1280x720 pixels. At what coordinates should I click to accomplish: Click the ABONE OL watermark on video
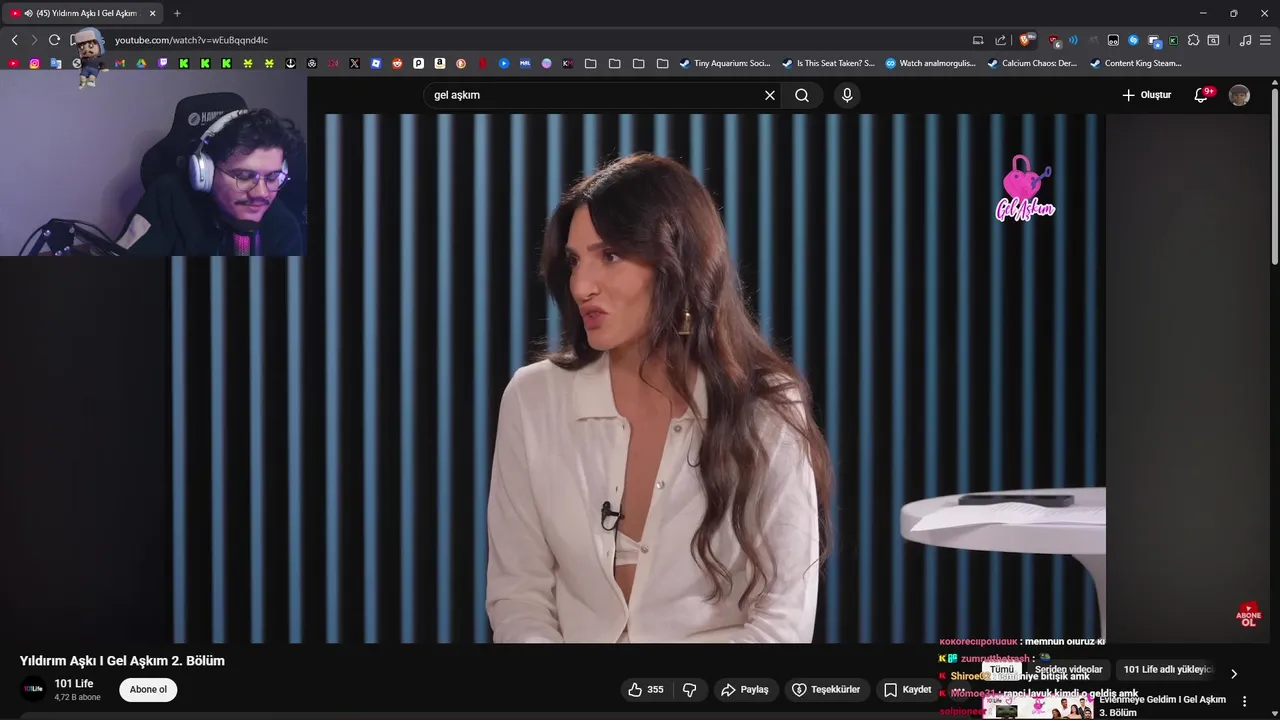click(1248, 615)
